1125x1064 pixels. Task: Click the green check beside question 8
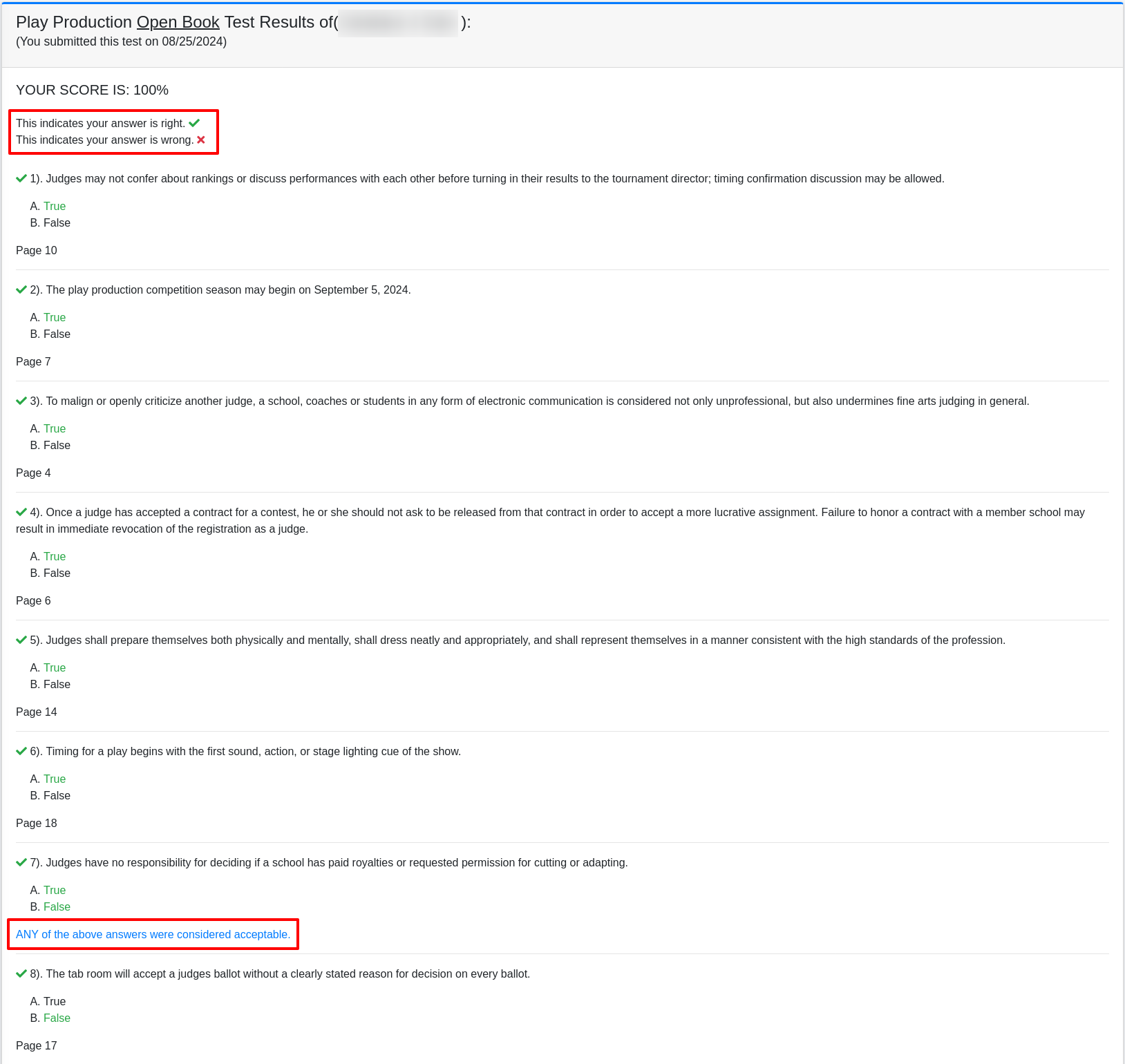pos(21,974)
